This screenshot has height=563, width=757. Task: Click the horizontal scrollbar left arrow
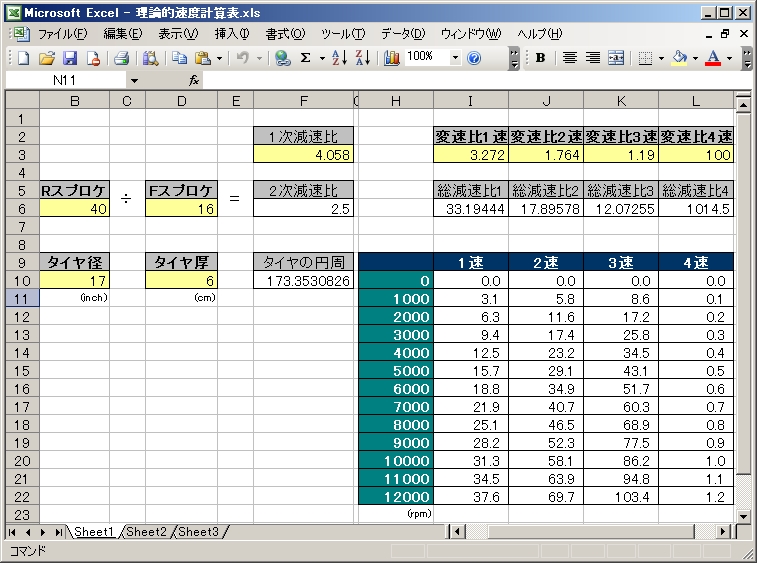(x=457, y=532)
